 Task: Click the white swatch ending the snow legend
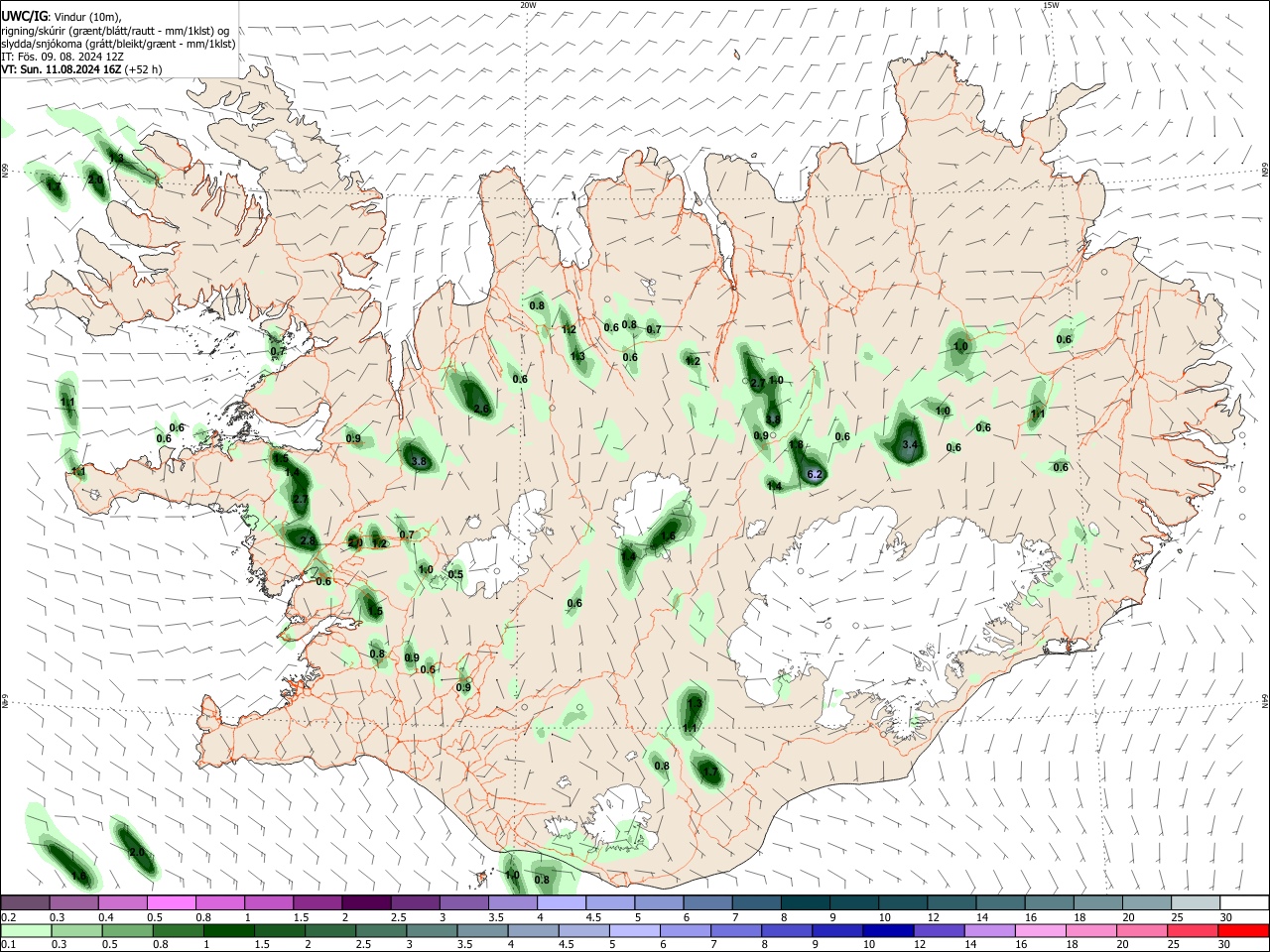[1244, 902]
